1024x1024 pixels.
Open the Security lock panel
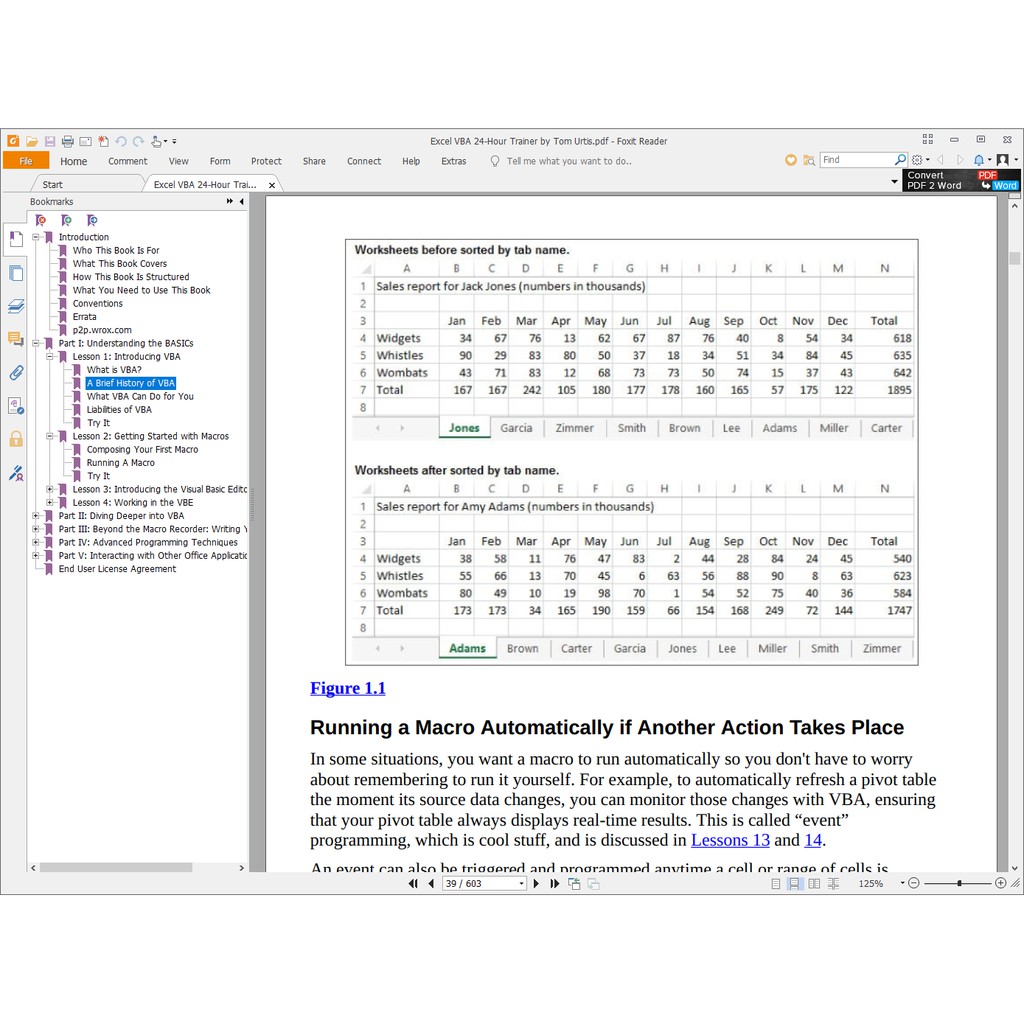pos(15,439)
